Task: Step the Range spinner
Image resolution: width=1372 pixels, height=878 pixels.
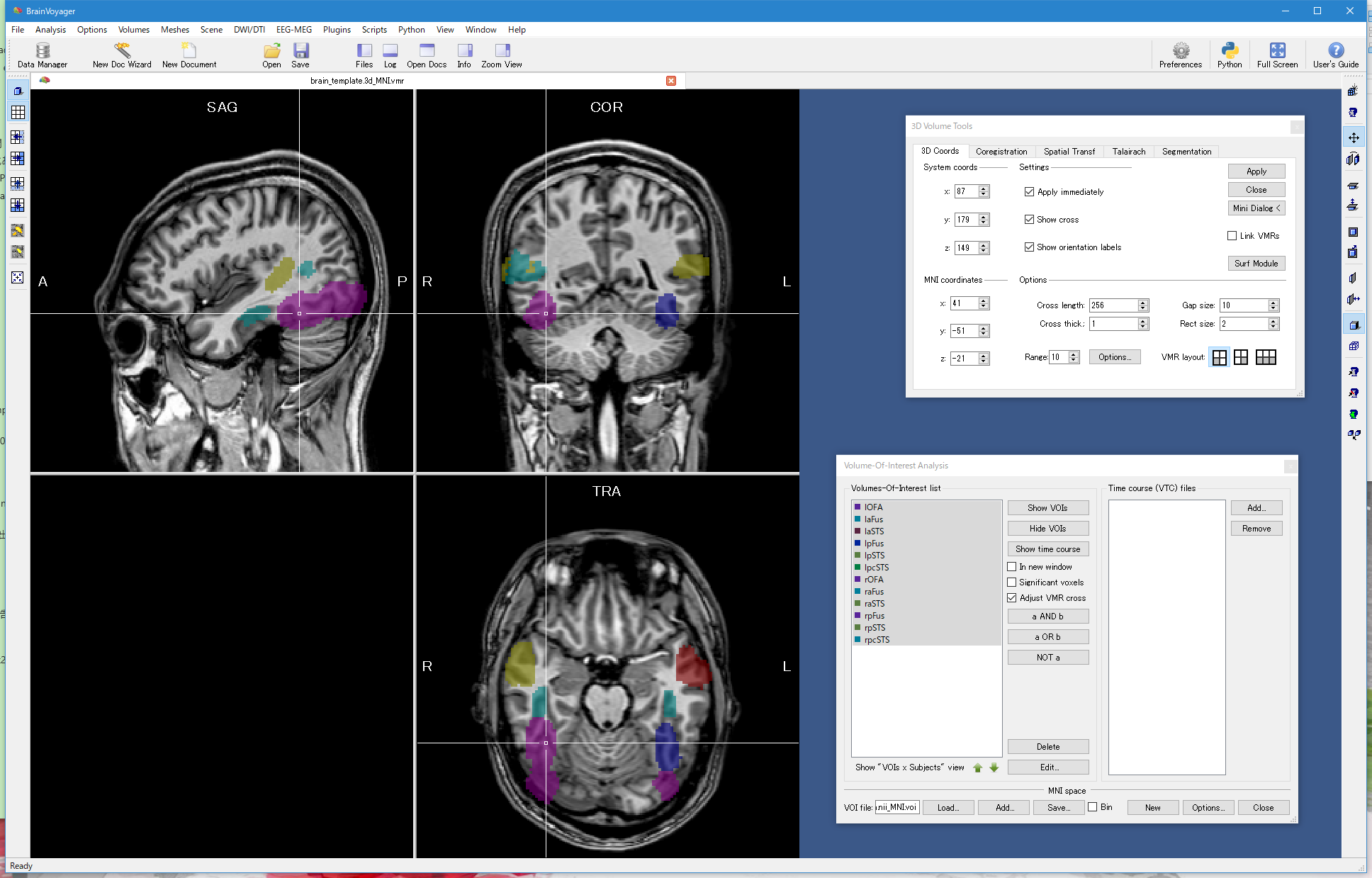Action: pos(1074,357)
